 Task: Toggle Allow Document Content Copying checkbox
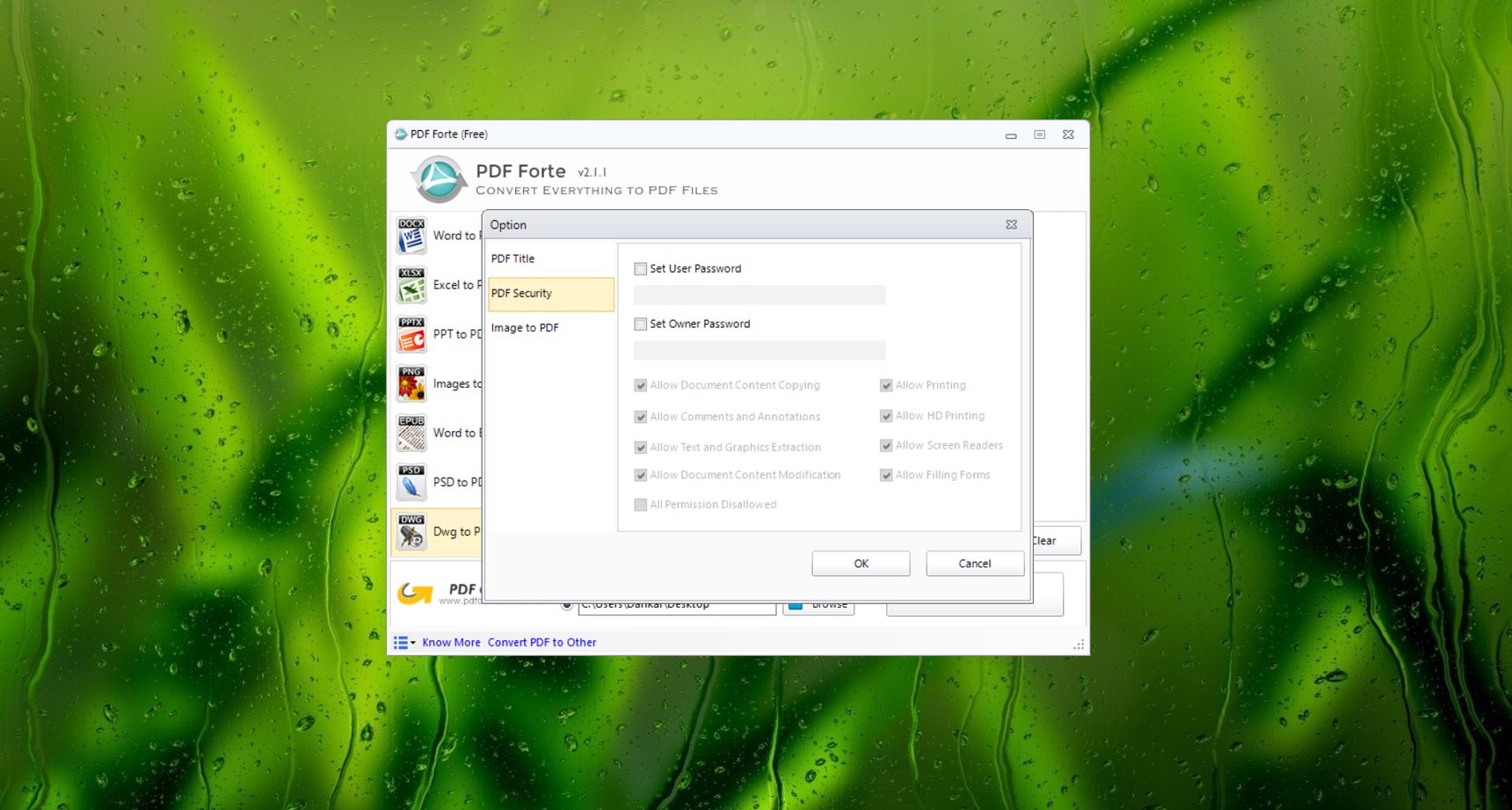(640, 385)
